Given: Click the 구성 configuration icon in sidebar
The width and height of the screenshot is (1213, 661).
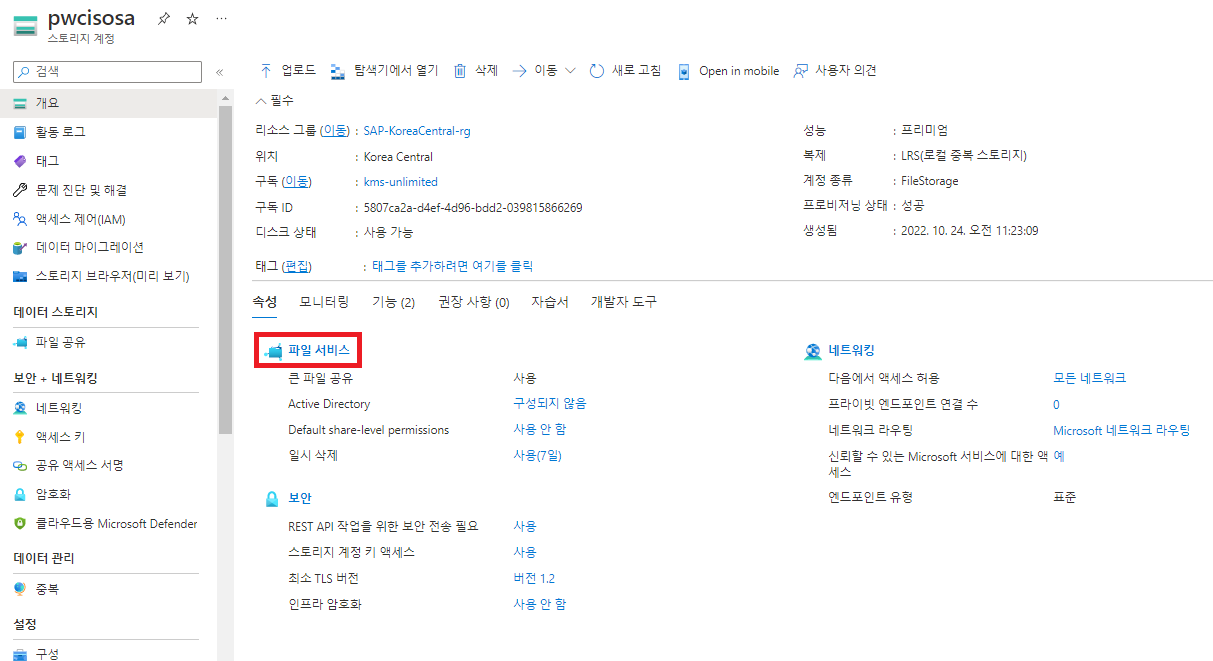Looking at the screenshot, I should tap(20, 654).
